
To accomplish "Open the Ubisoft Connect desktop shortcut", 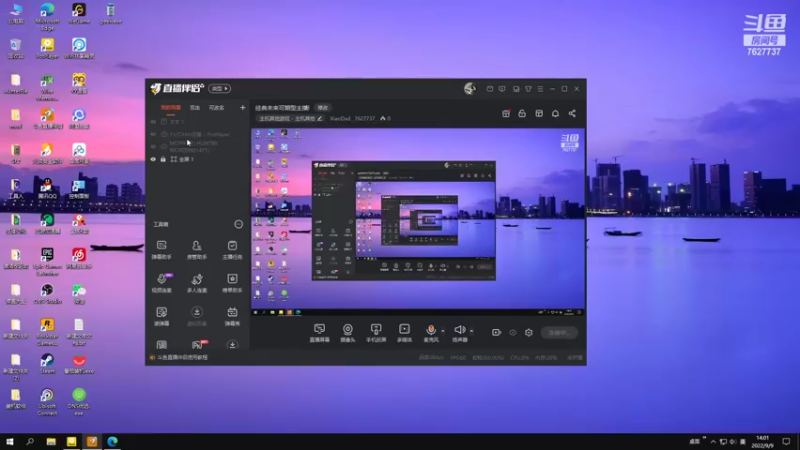I will pos(47,402).
